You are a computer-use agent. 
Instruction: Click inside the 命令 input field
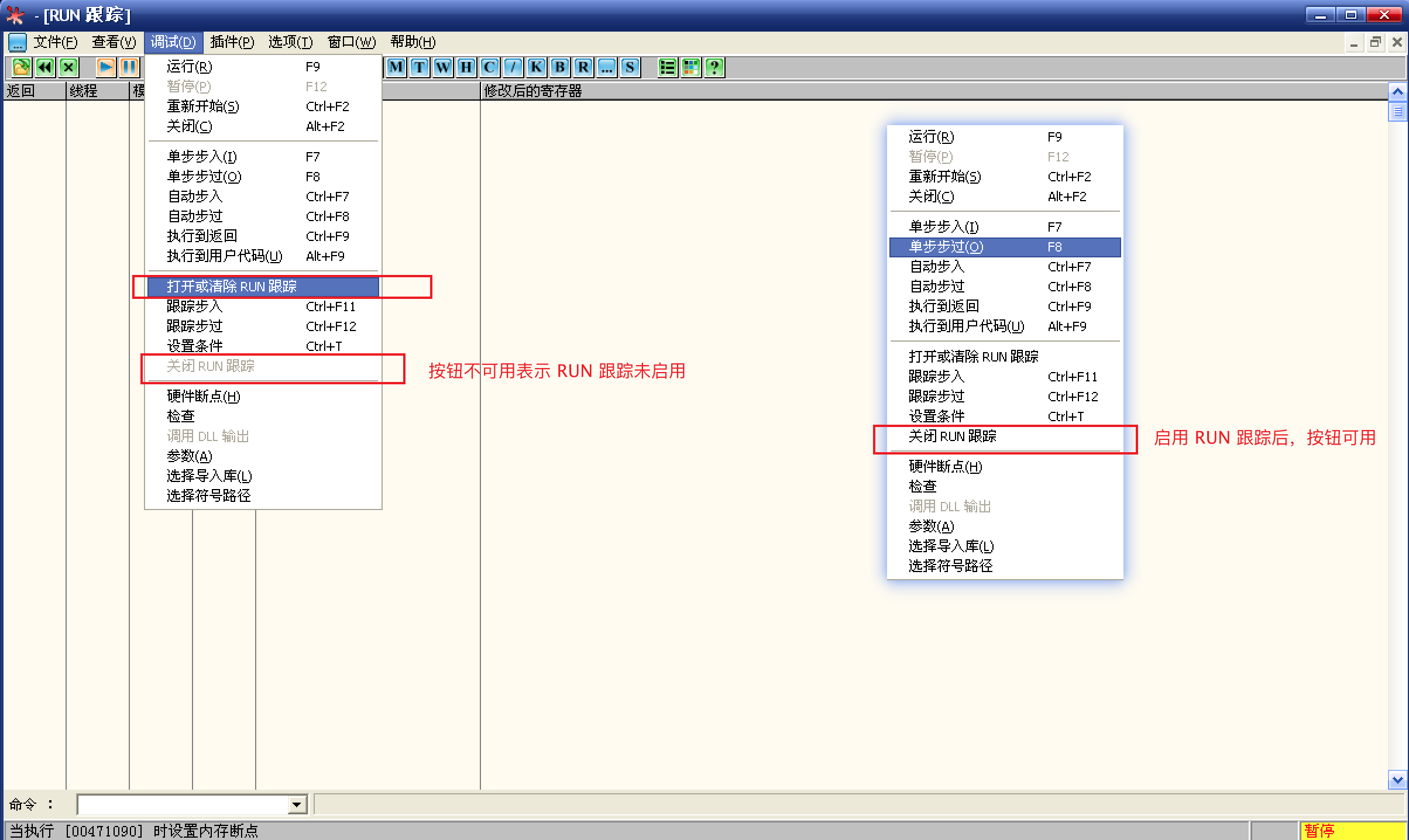(183, 805)
